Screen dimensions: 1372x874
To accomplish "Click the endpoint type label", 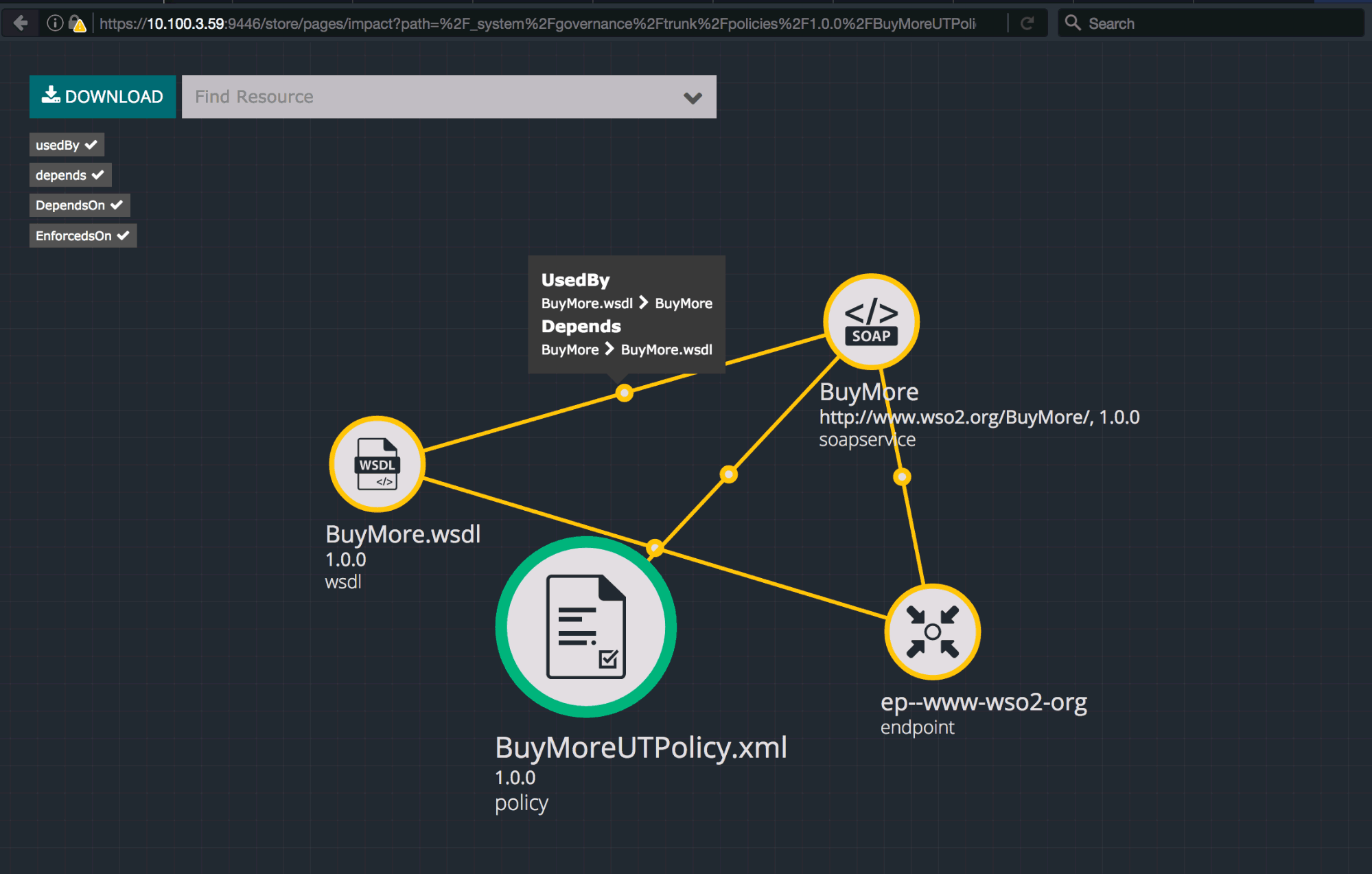I will coord(917,728).
